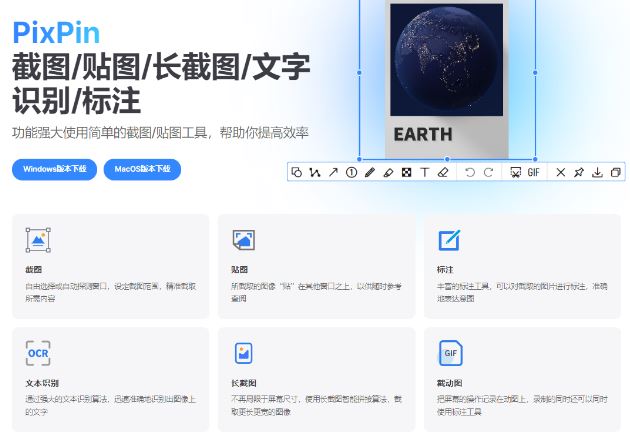The height and width of the screenshot is (440, 630).
Task: Select the pencil drawing tool
Action: [x=370, y=172]
